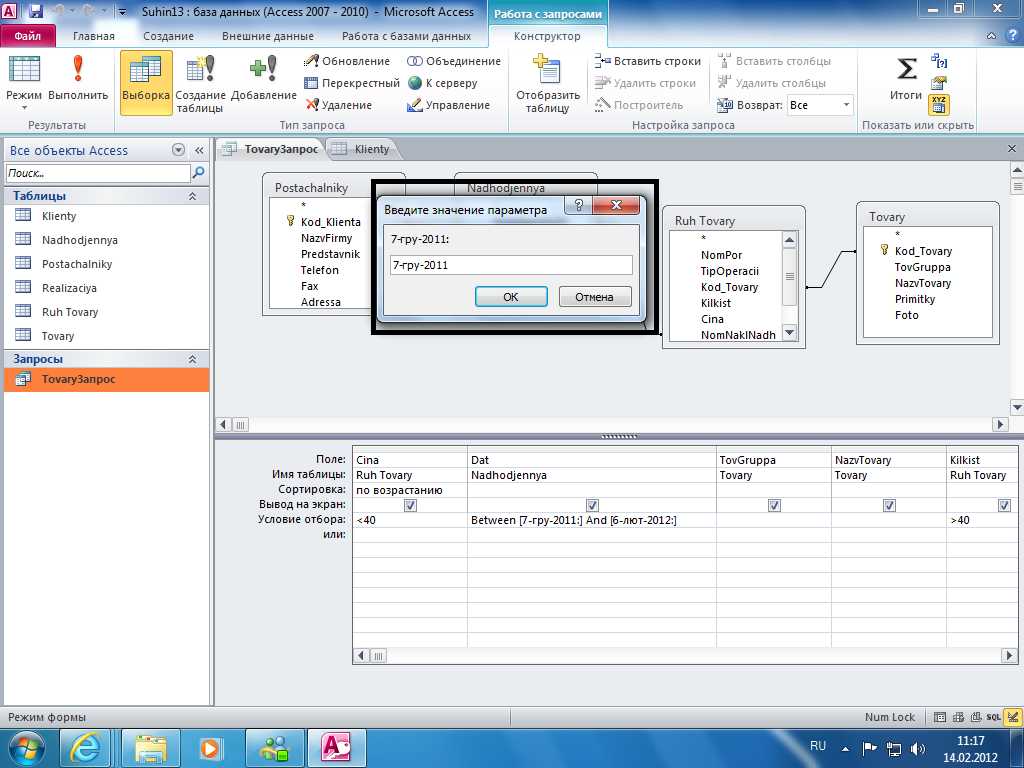This screenshot has height=768, width=1024.
Task: Uncheck Вывод на экран for Kilkist
Action: click(x=1004, y=505)
